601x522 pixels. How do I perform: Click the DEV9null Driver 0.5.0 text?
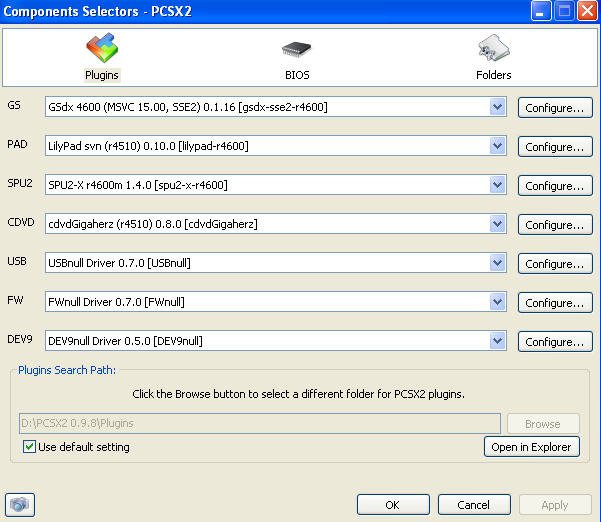point(125,341)
